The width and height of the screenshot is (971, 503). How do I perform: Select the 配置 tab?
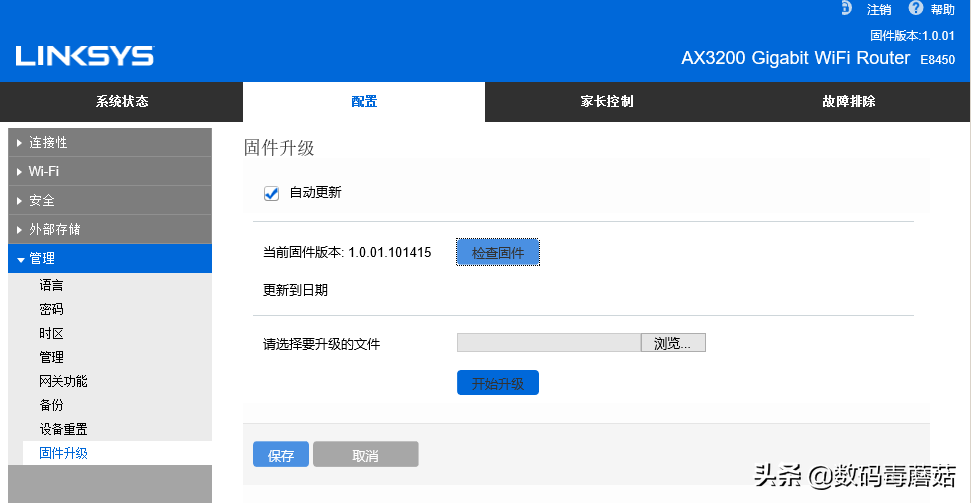point(364,102)
